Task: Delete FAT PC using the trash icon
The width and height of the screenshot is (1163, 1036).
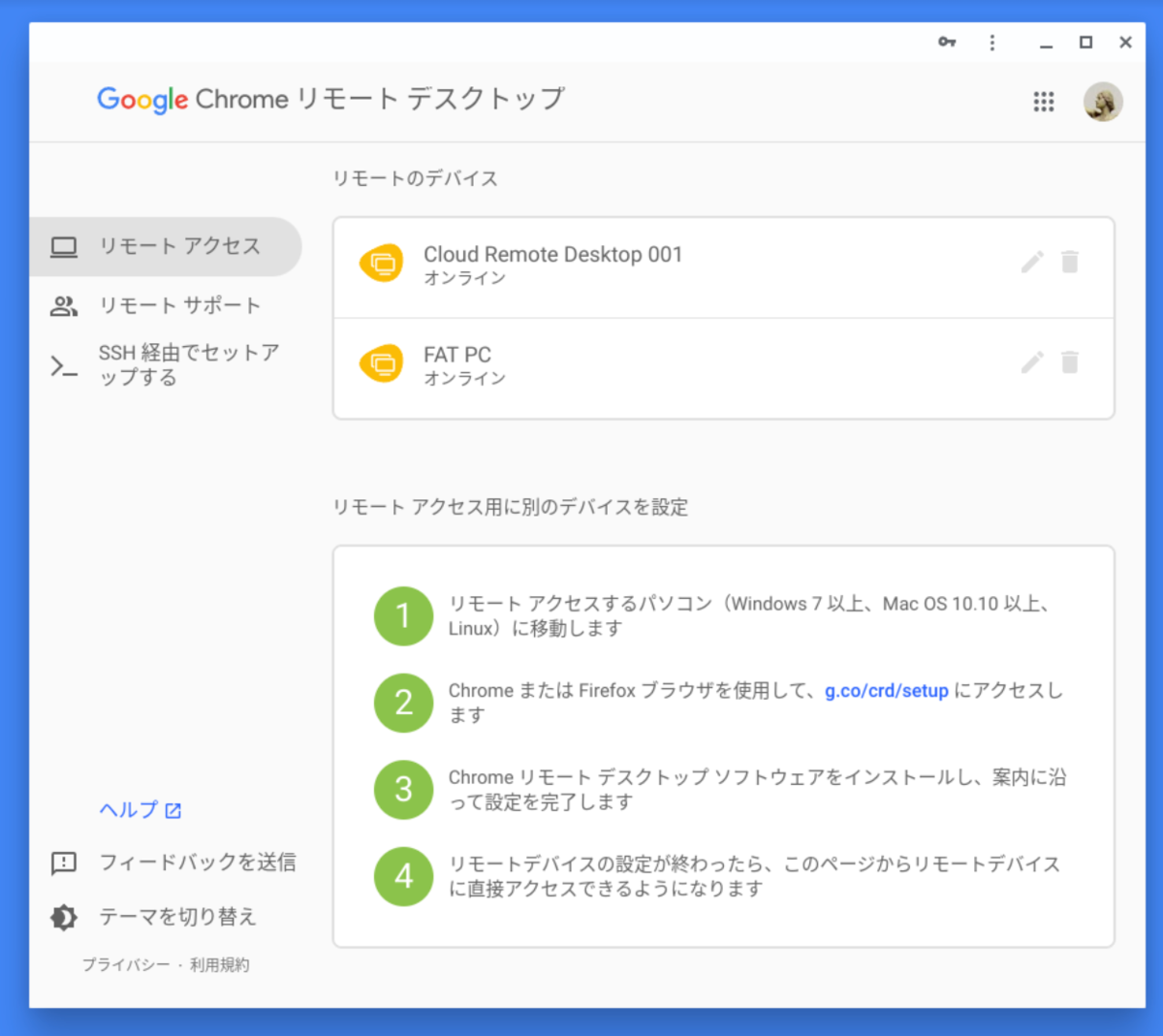Action: (x=1070, y=362)
